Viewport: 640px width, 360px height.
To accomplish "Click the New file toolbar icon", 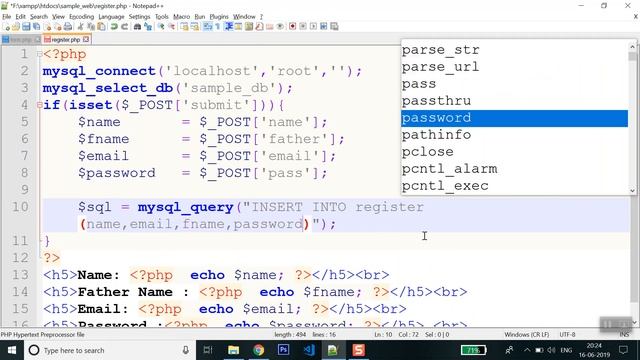I will (7, 27).
